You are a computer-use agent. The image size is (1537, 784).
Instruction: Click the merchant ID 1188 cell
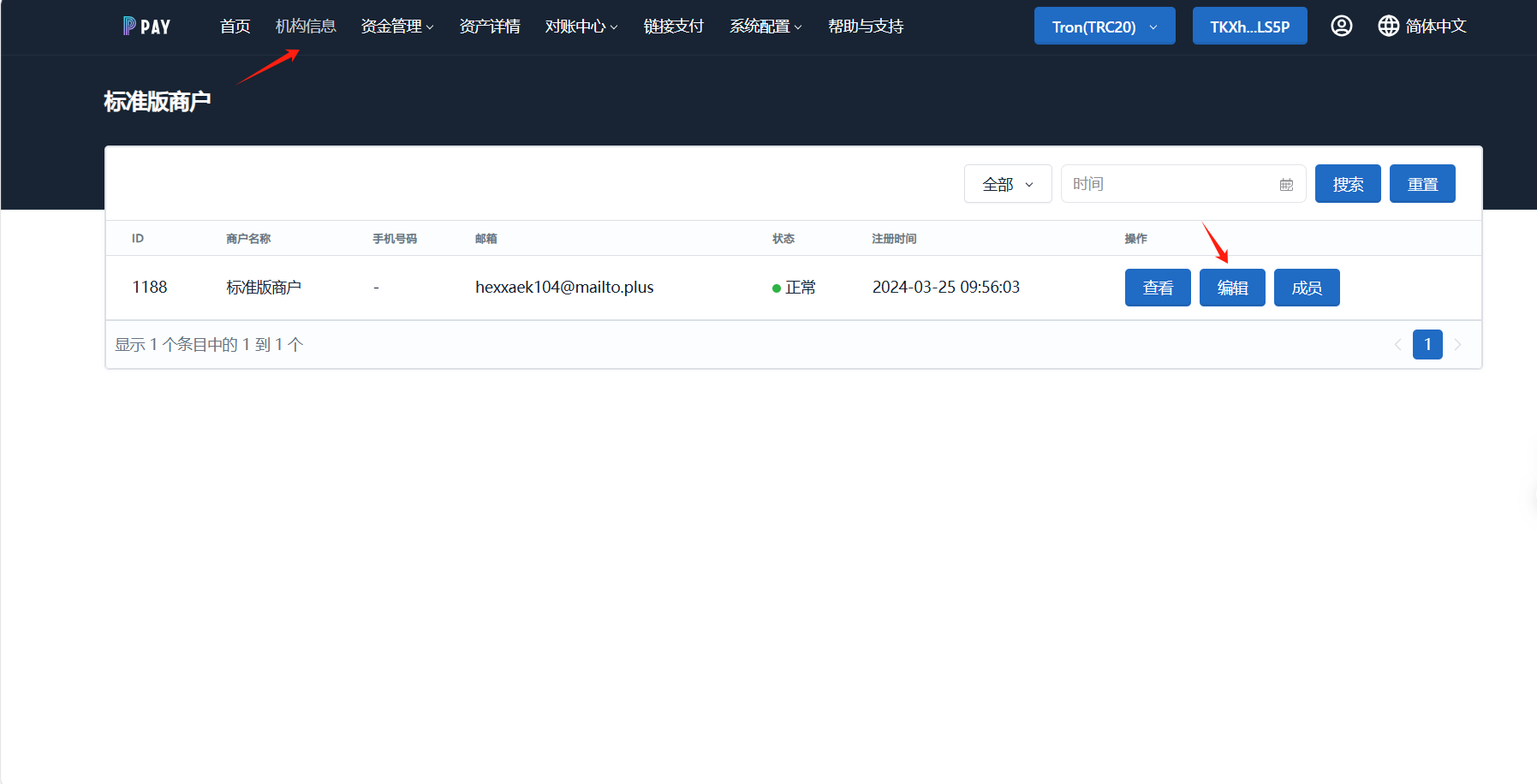pyautogui.click(x=150, y=288)
